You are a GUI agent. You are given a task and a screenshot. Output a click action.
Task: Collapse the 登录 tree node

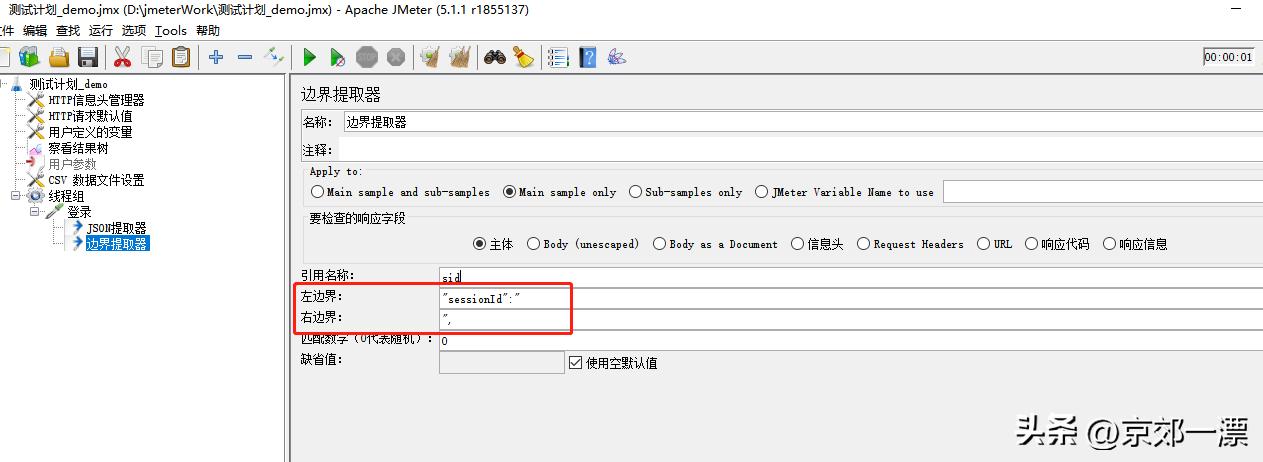point(35,212)
